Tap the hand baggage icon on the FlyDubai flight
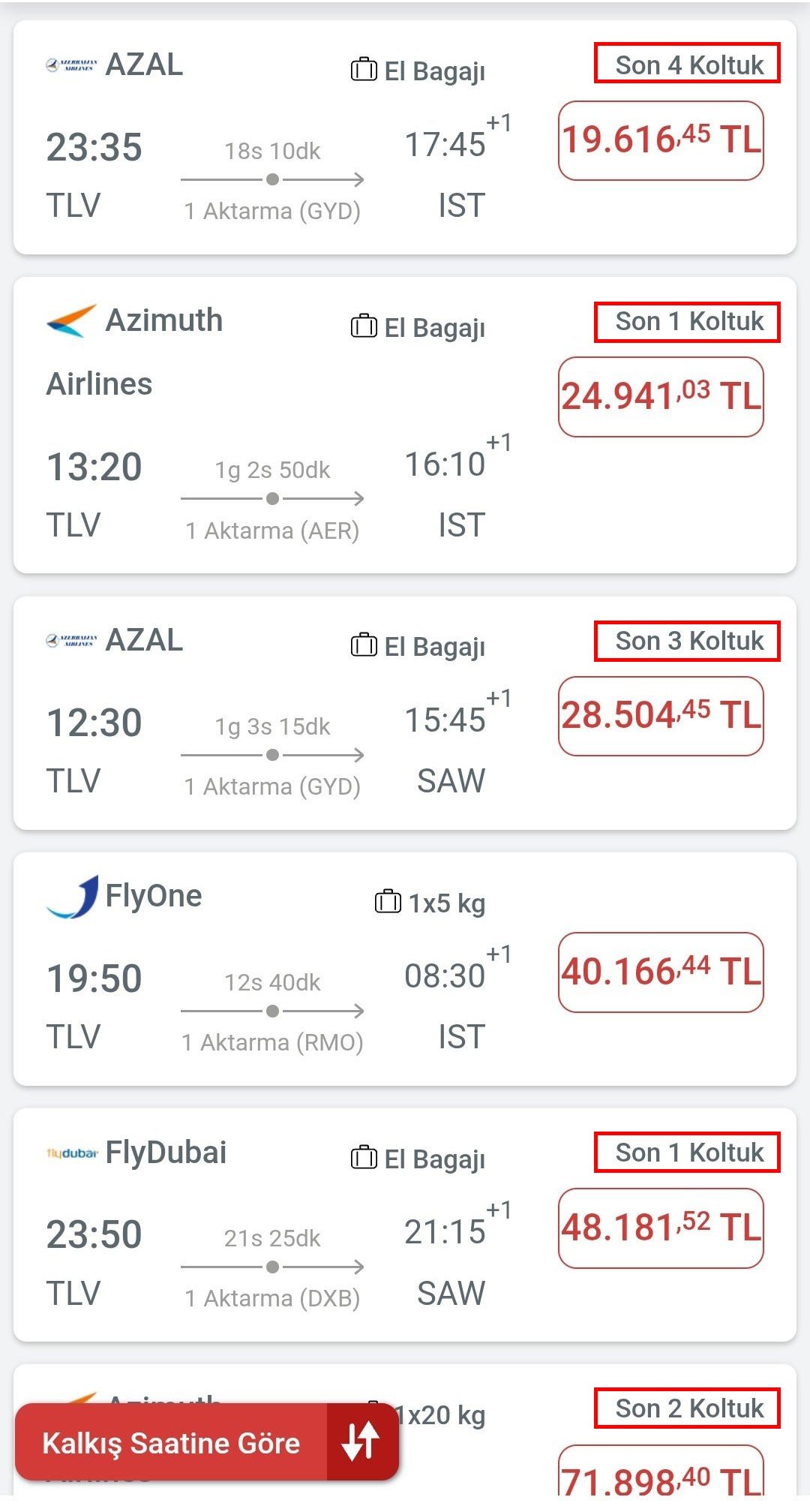The height and width of the screenshot is (1512, 810). click(x=364, y=1157)
